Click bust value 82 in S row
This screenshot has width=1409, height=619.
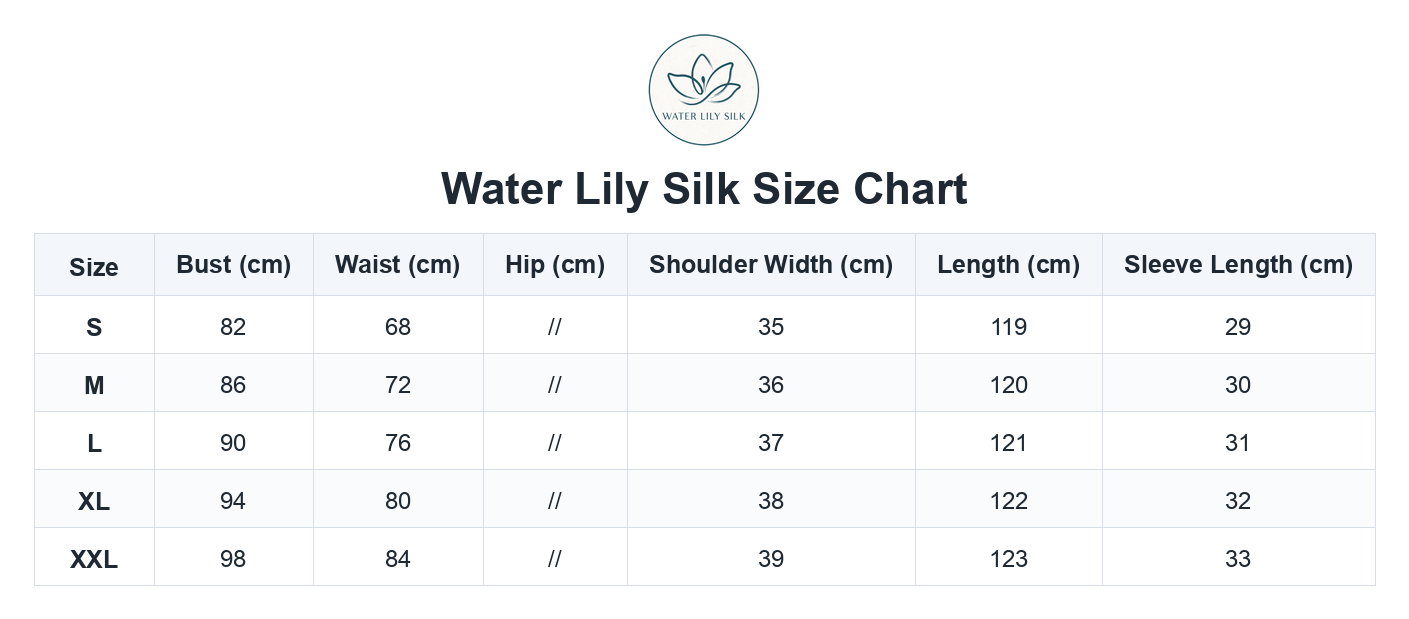point(233,327)
